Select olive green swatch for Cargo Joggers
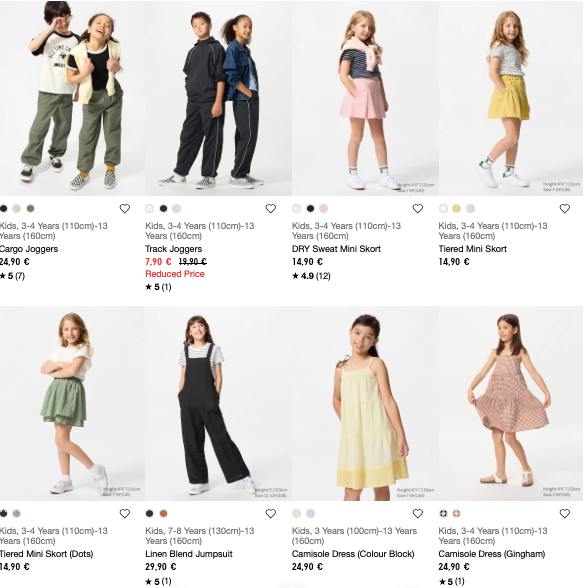Screen dimensions: 583x588 click(x=31, y=208)
